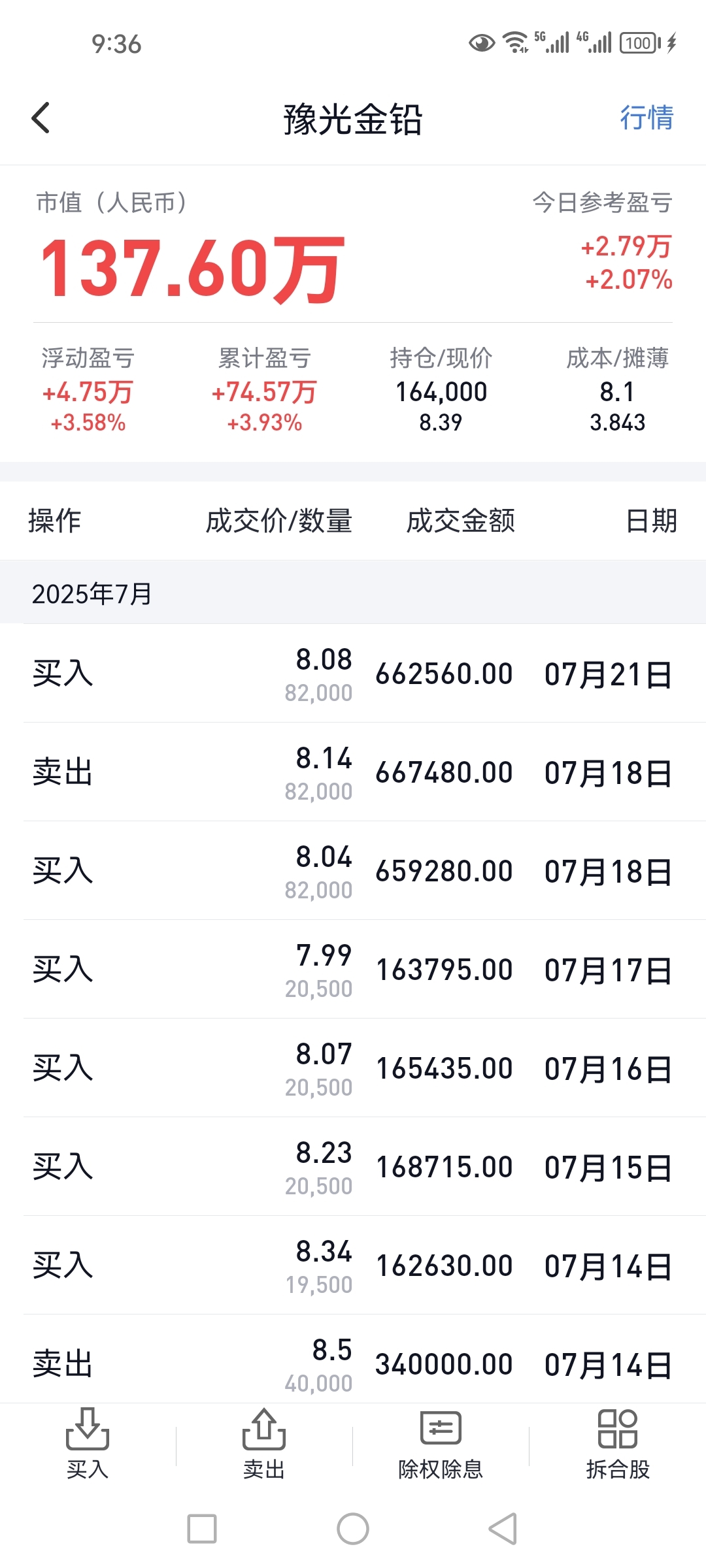Viewport: 706px width, 1568px height.
Task: Tap the back arrow icon
Action: pos(41,118)
